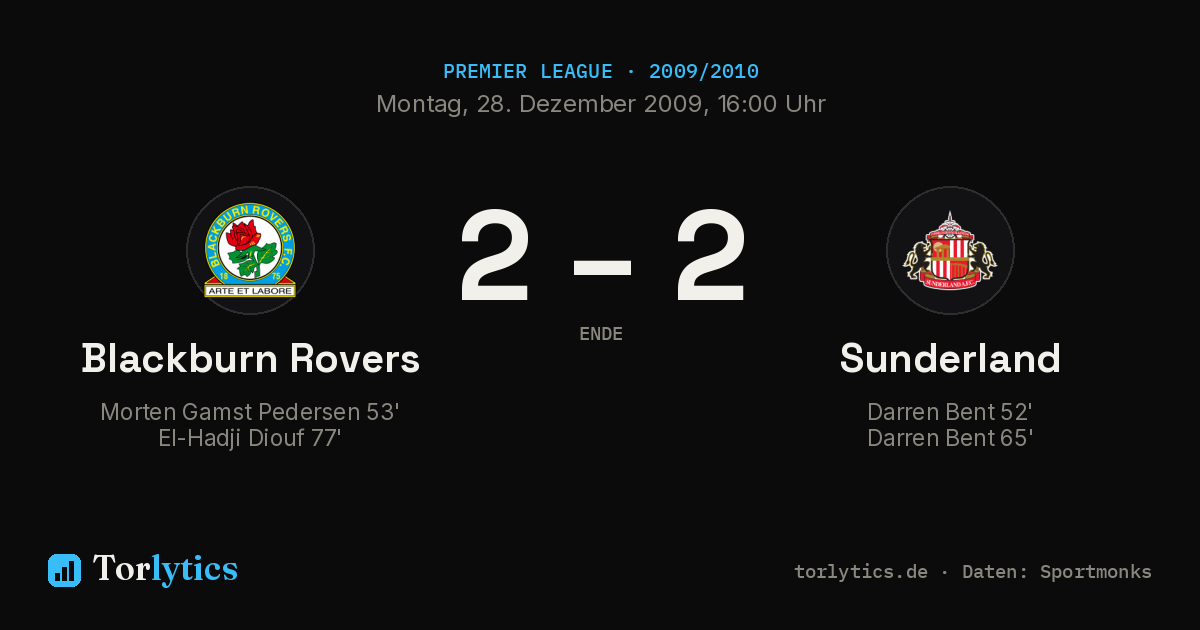Select Darren Bent 52' goal entry
The width and height of the screenshot is (1200, 630).
[x=950, y=412]
